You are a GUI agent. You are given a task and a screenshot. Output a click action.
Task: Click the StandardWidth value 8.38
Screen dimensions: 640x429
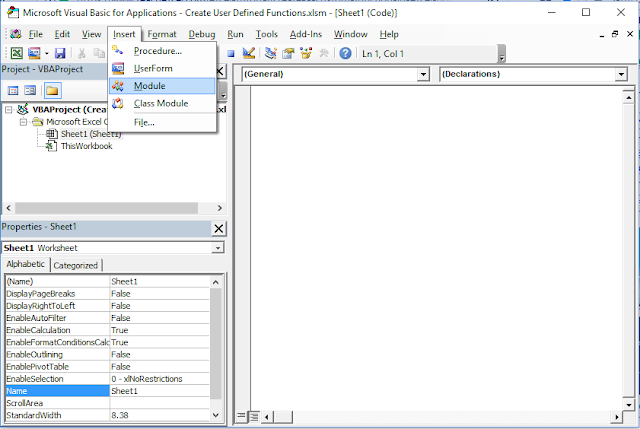(x=160, y=415)
